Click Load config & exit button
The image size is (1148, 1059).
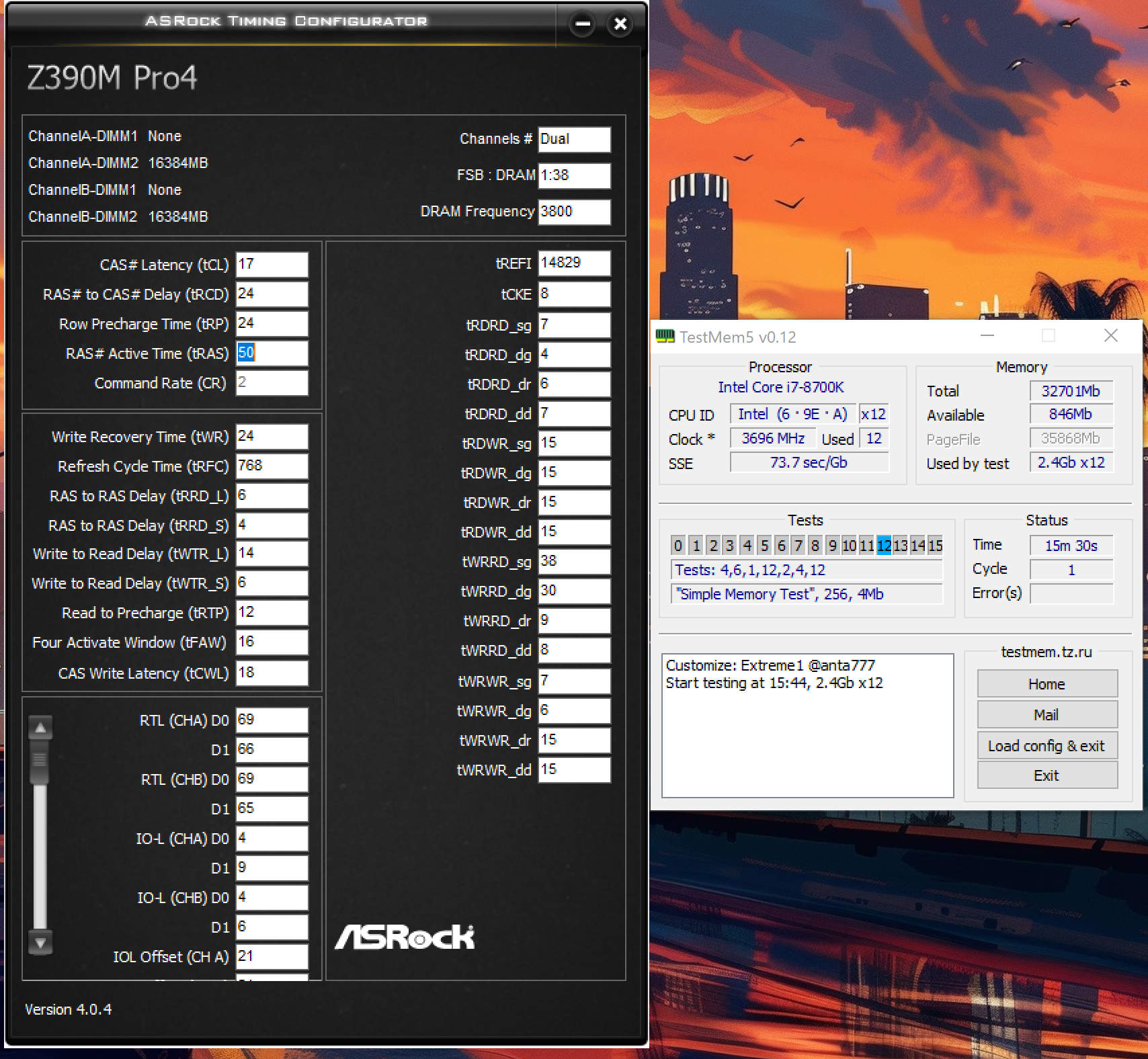coord(1047,746)
